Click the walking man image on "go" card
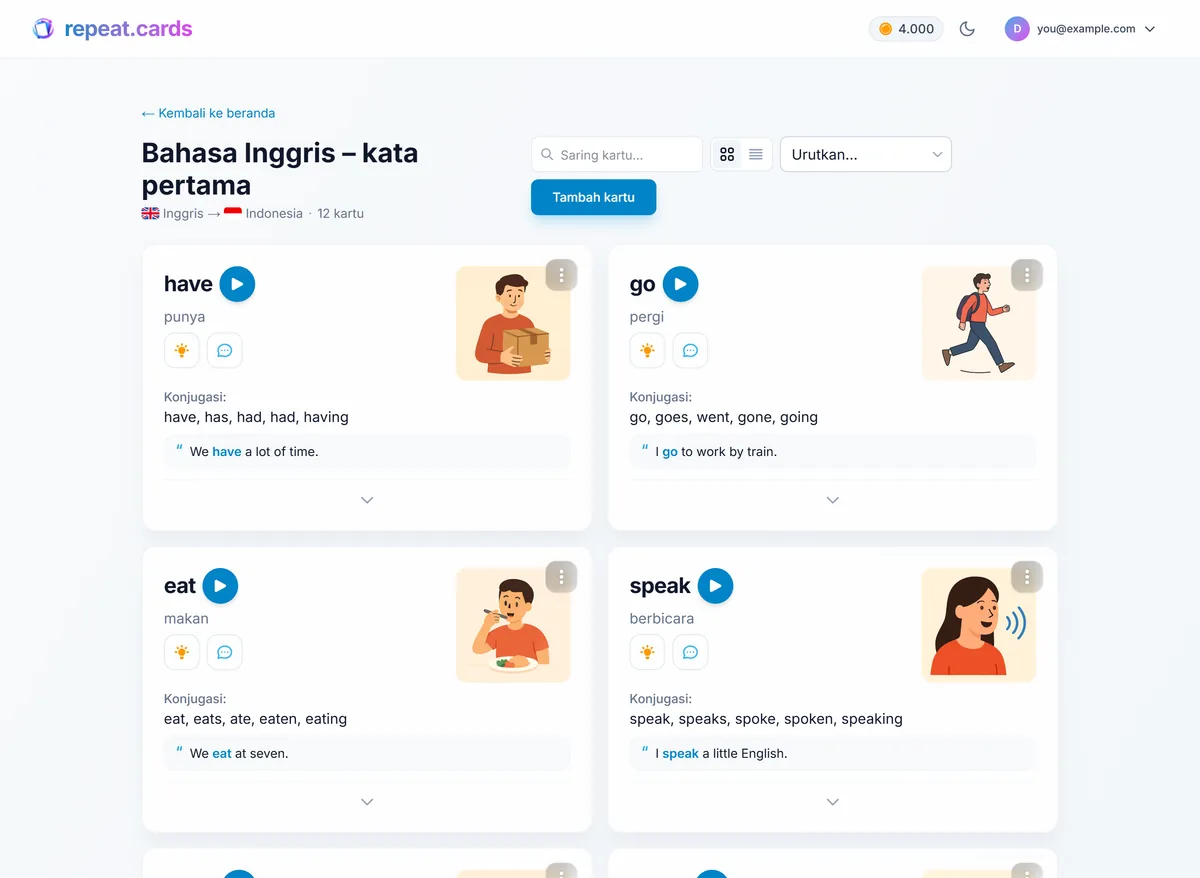1200x878 pixels. [x=979, y=323]
